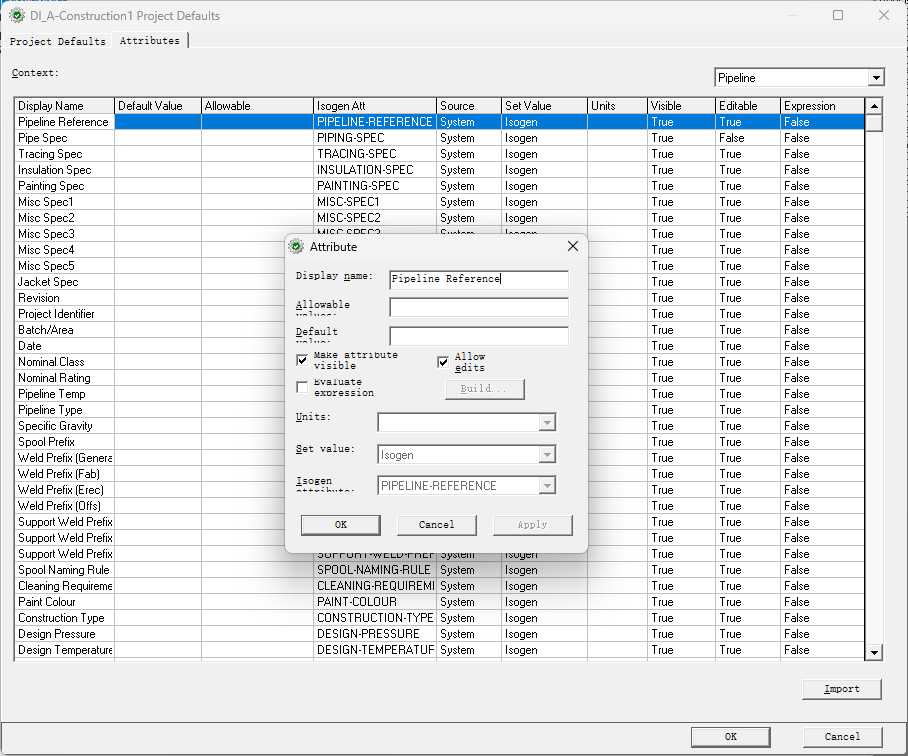Click the Import button

coord(841,689)
